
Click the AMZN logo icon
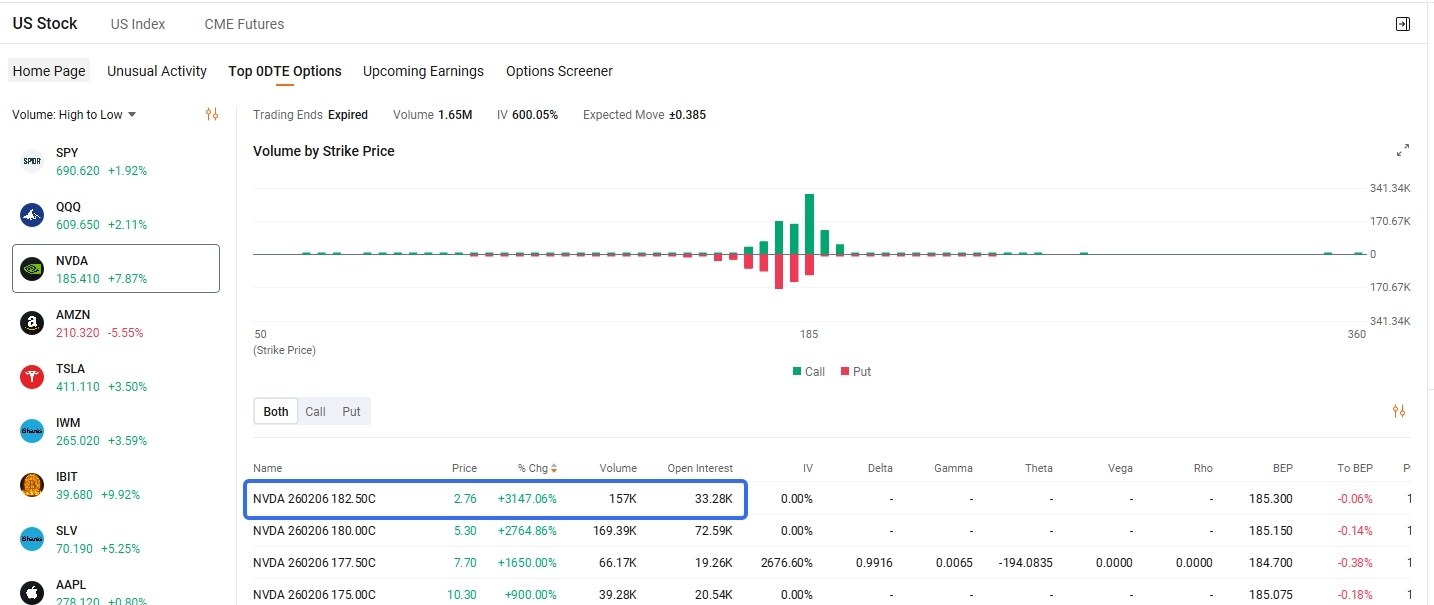point(32,323)
